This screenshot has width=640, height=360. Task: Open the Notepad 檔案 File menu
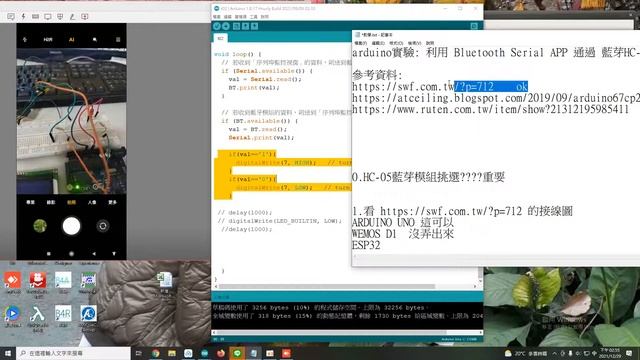click(360, 43)
